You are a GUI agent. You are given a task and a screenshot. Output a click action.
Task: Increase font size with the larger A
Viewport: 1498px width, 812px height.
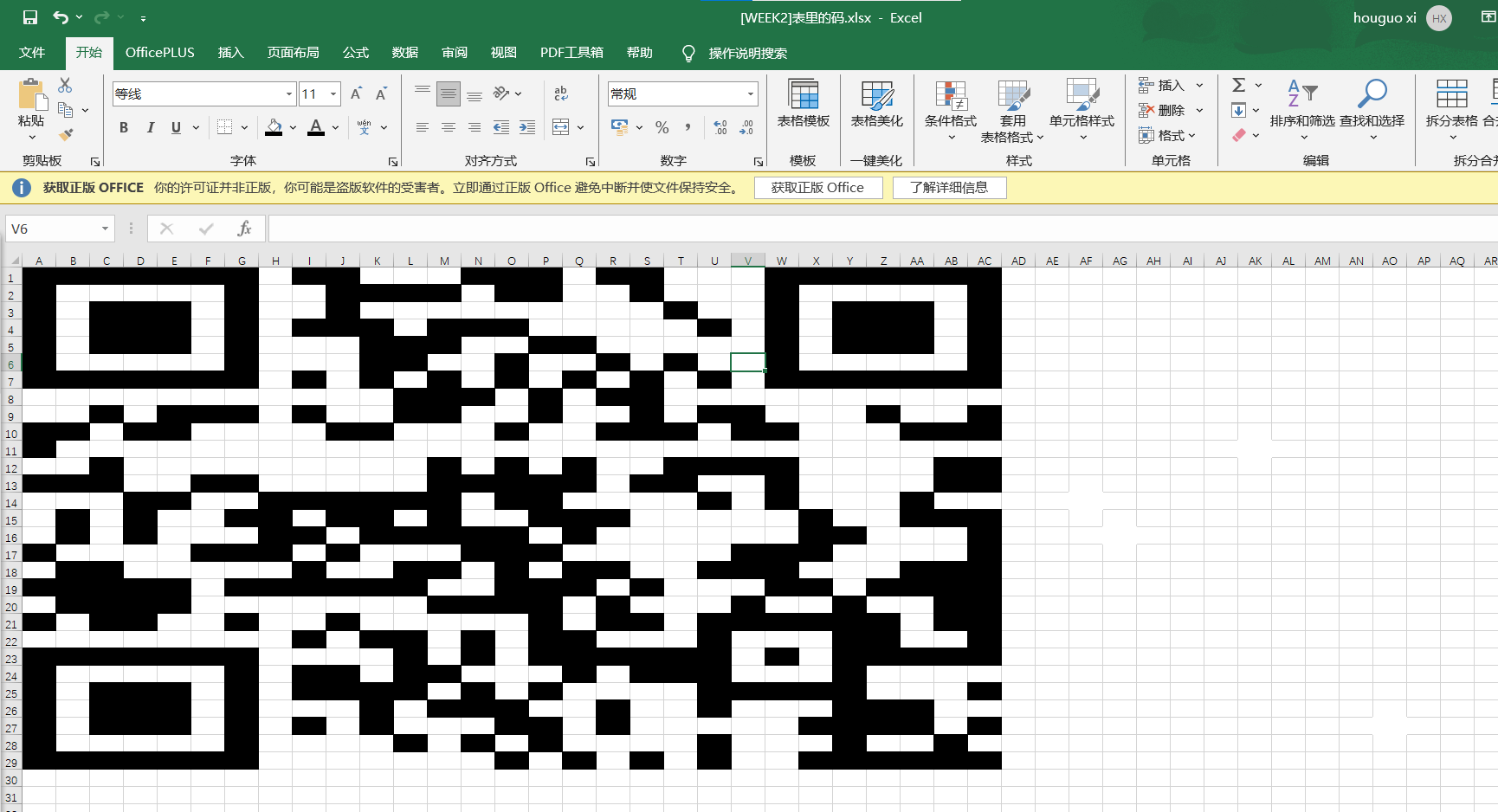coord(356,93)
